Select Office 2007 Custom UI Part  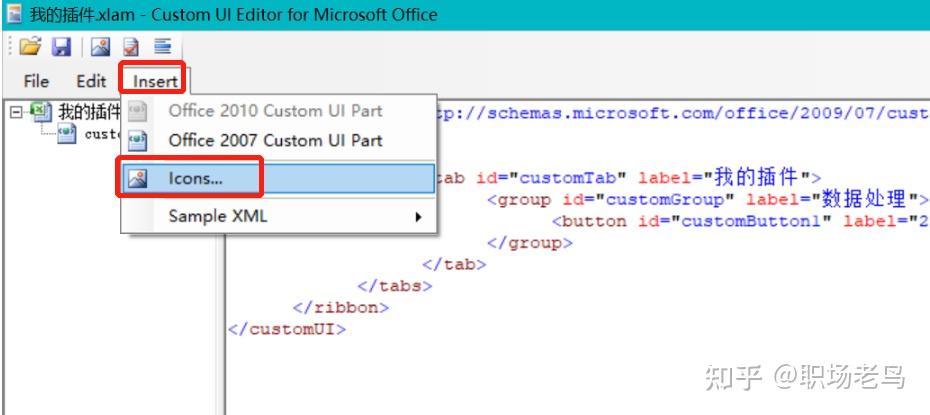[275, 140]
